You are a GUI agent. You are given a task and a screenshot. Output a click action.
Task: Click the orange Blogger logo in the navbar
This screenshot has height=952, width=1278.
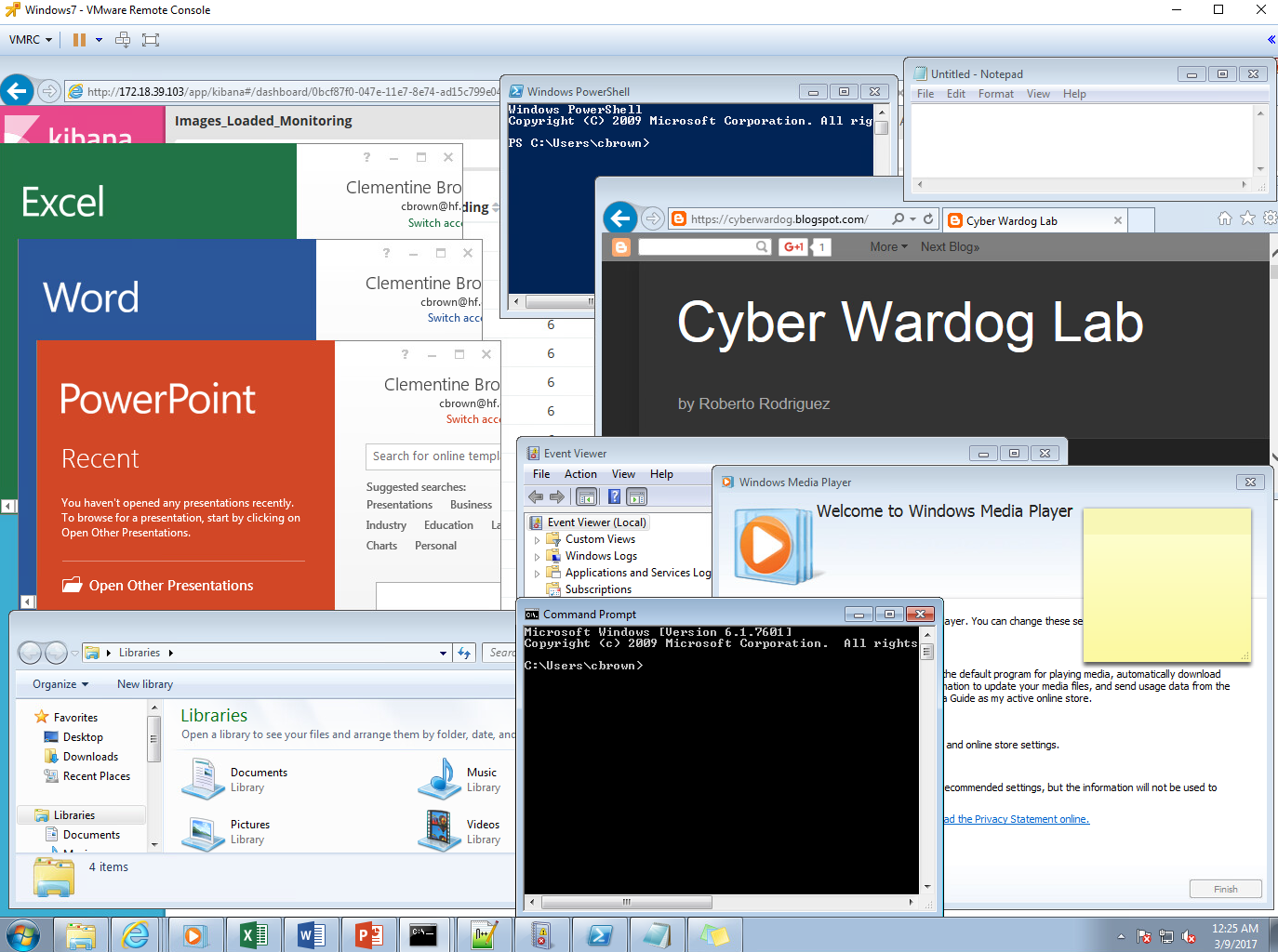tap(621, 247)
